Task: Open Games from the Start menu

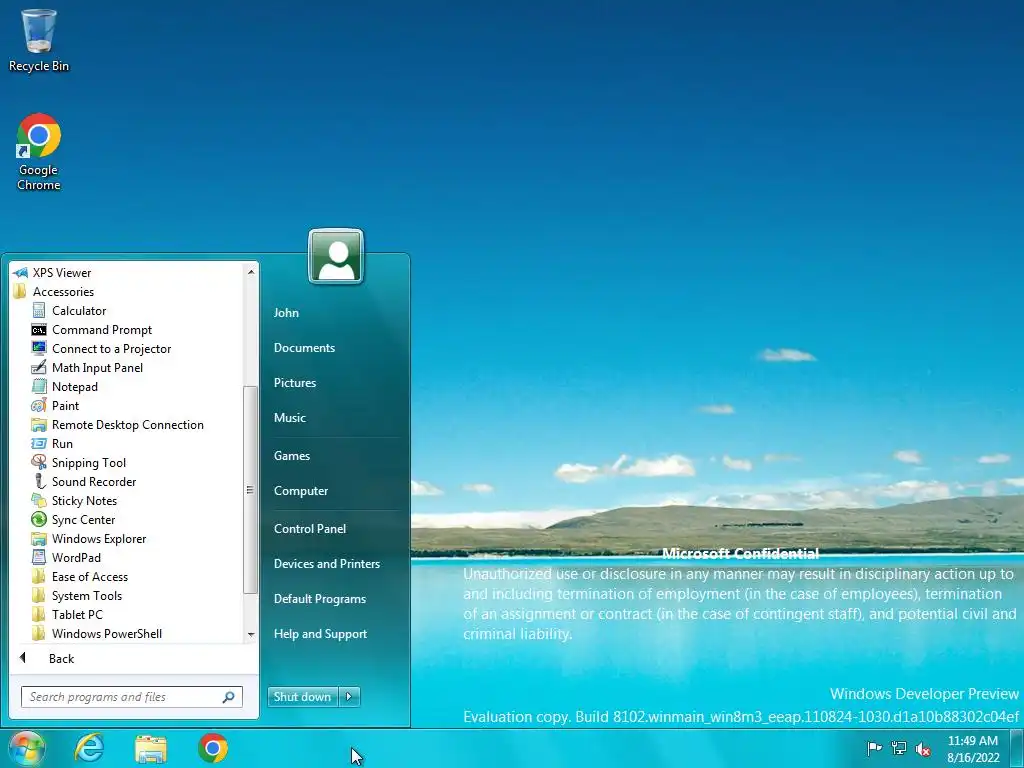Action: coord(292,456)
